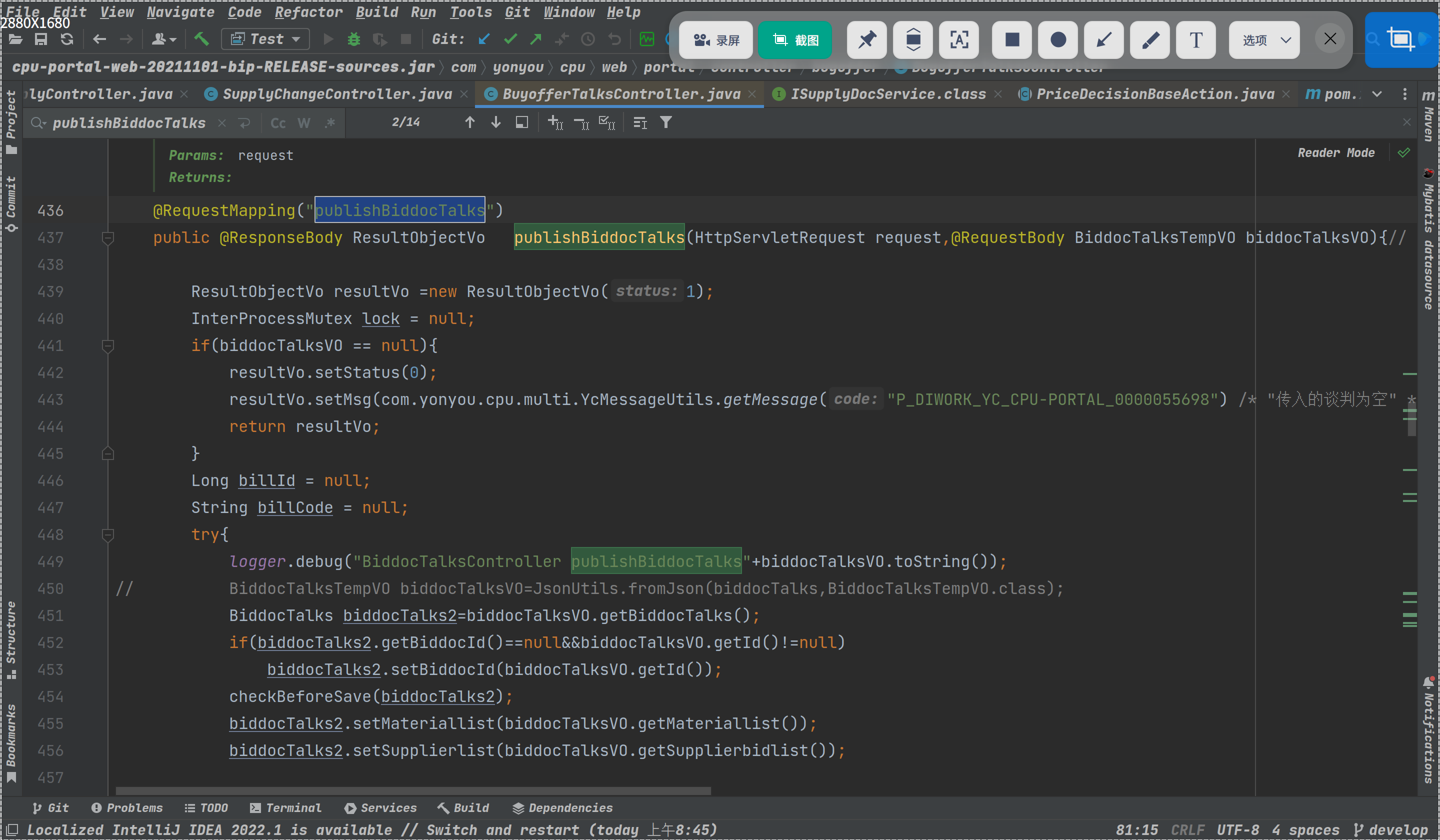Go to previous search occurrence arrow
Viewport: 1440px width, 840px height.
click(x=469, y=122)
